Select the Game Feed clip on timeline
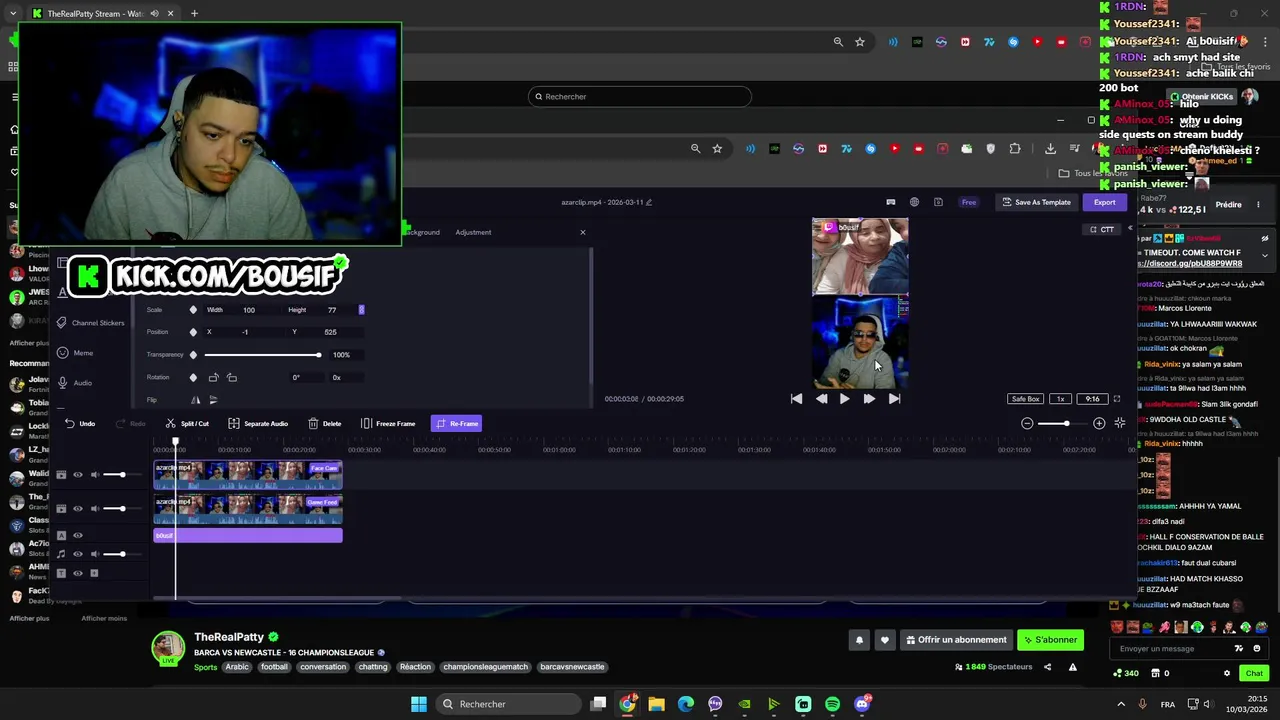This screenshot has height=720, width=1280. click(248, 509)
